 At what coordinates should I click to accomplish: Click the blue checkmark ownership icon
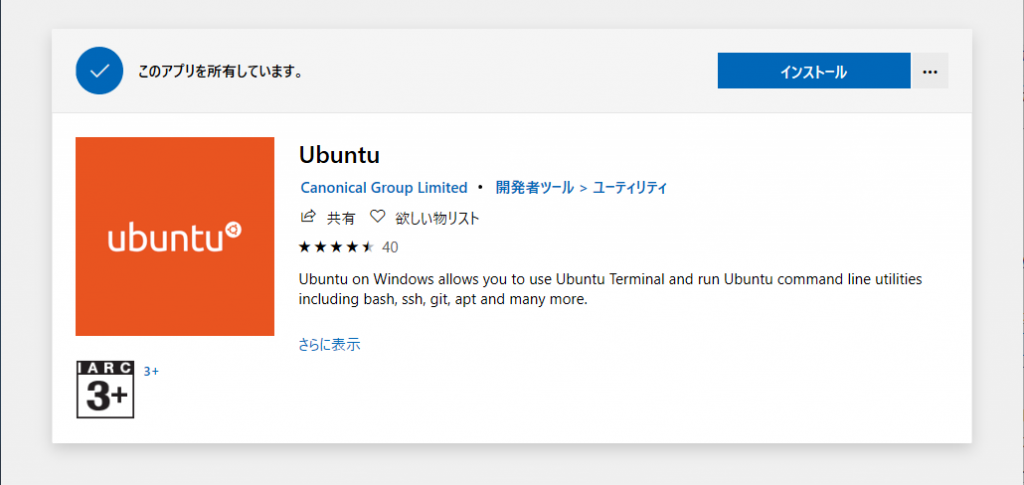pos(99,70)
